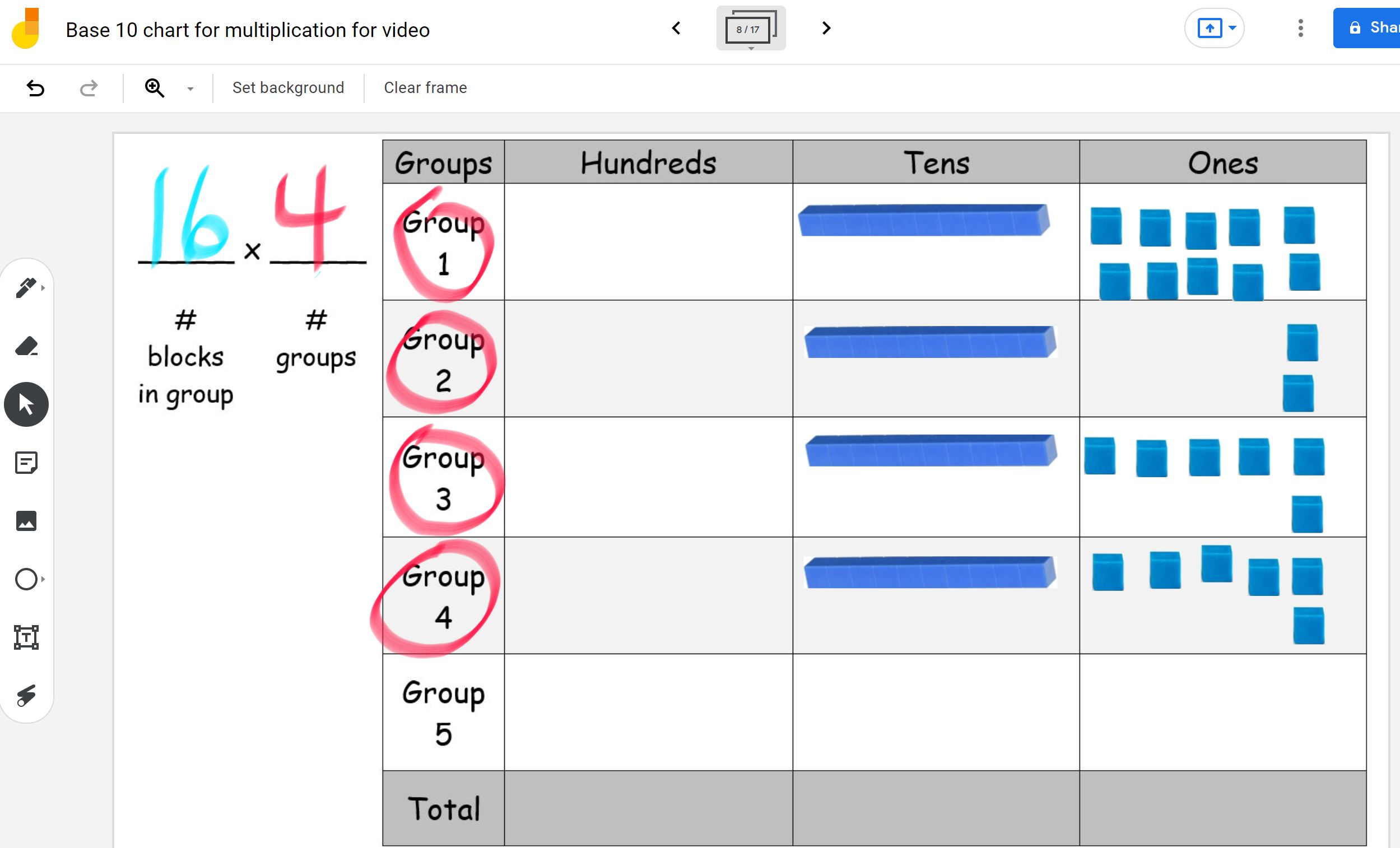Go to the next frame
Viewport: 1400px width, 848px height.
(826, 28)
